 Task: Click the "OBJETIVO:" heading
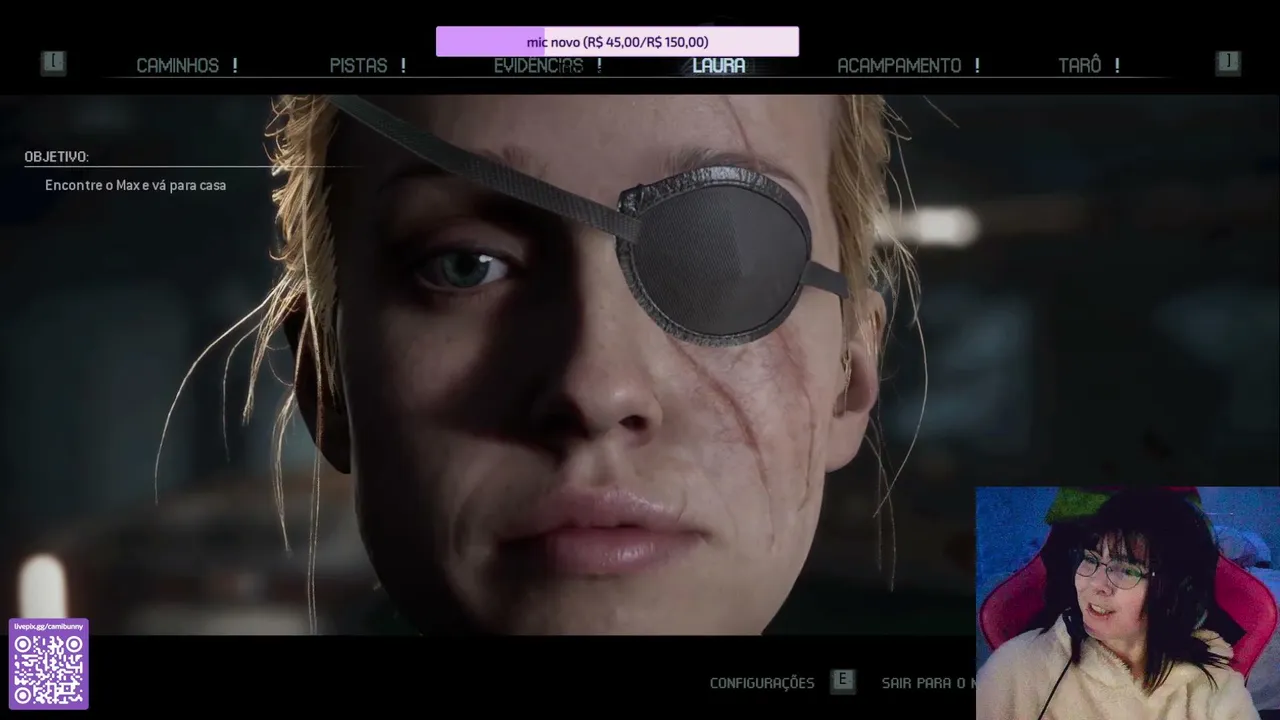pos(56,157)
